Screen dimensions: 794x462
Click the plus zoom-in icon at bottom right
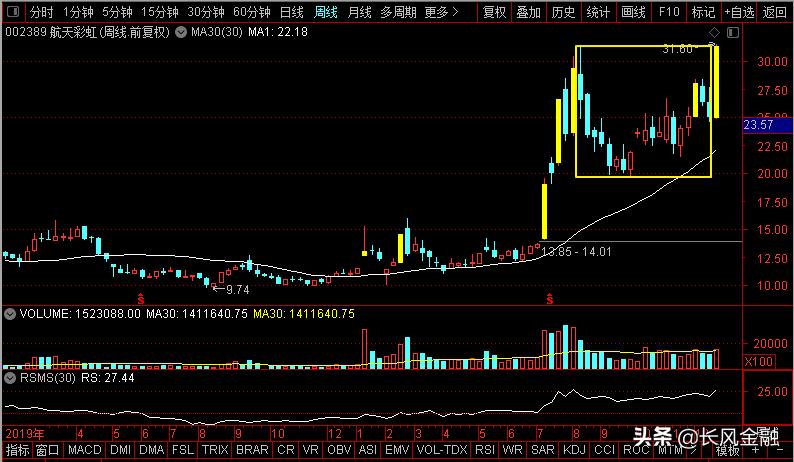tap(756, 450)
